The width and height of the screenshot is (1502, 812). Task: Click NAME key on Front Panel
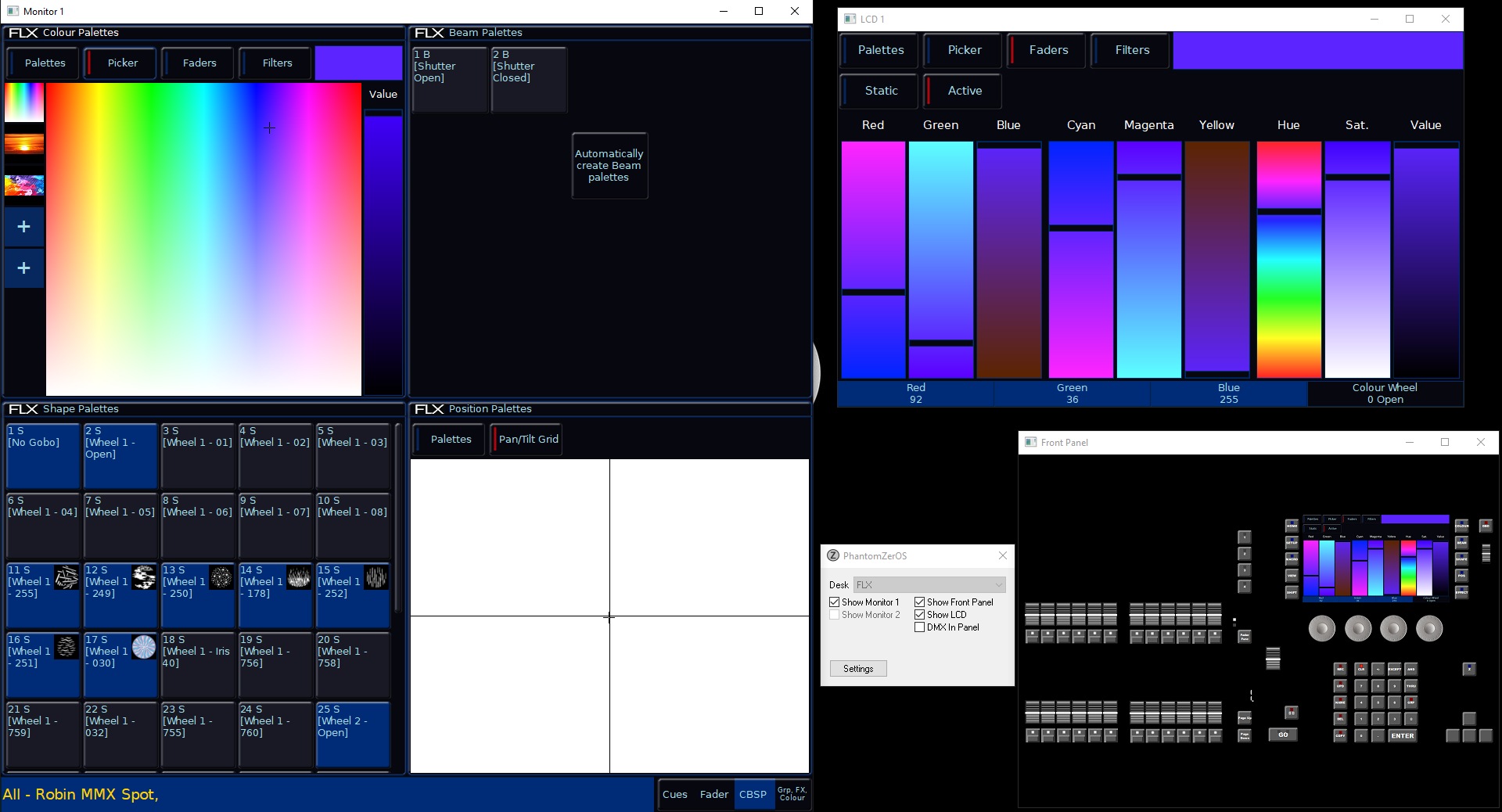click(1340, 702)
